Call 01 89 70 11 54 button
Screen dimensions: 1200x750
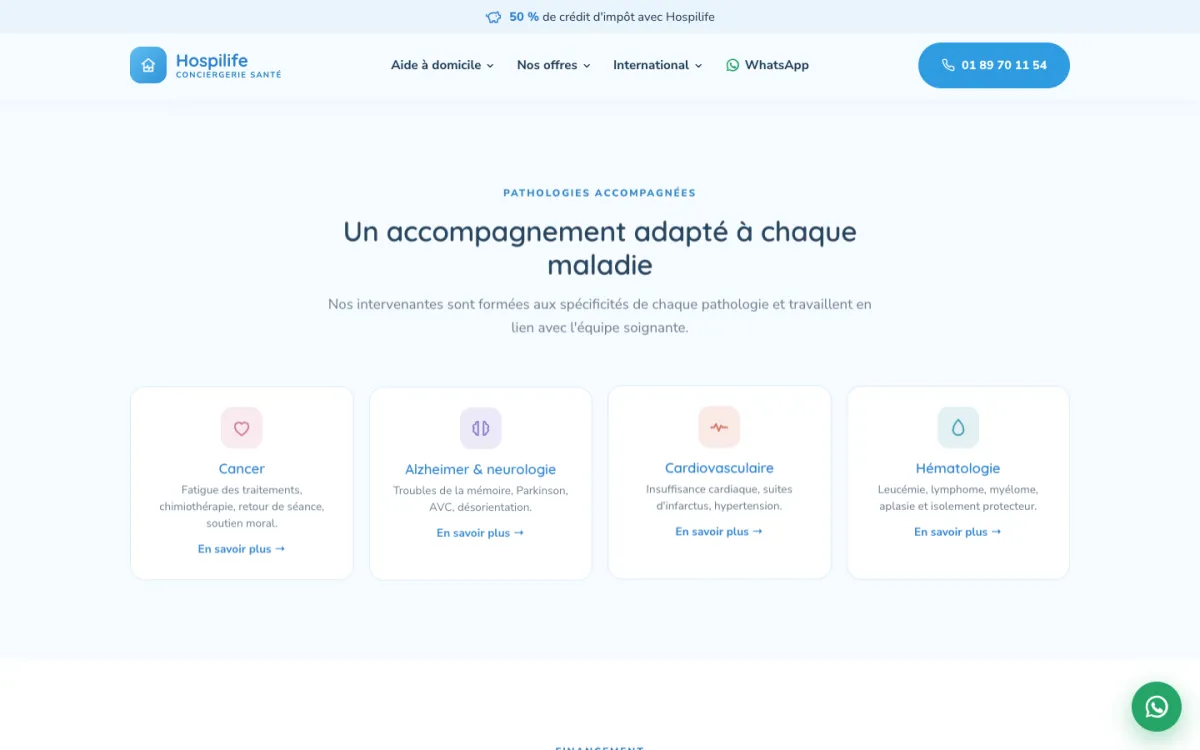click(994, 65)
